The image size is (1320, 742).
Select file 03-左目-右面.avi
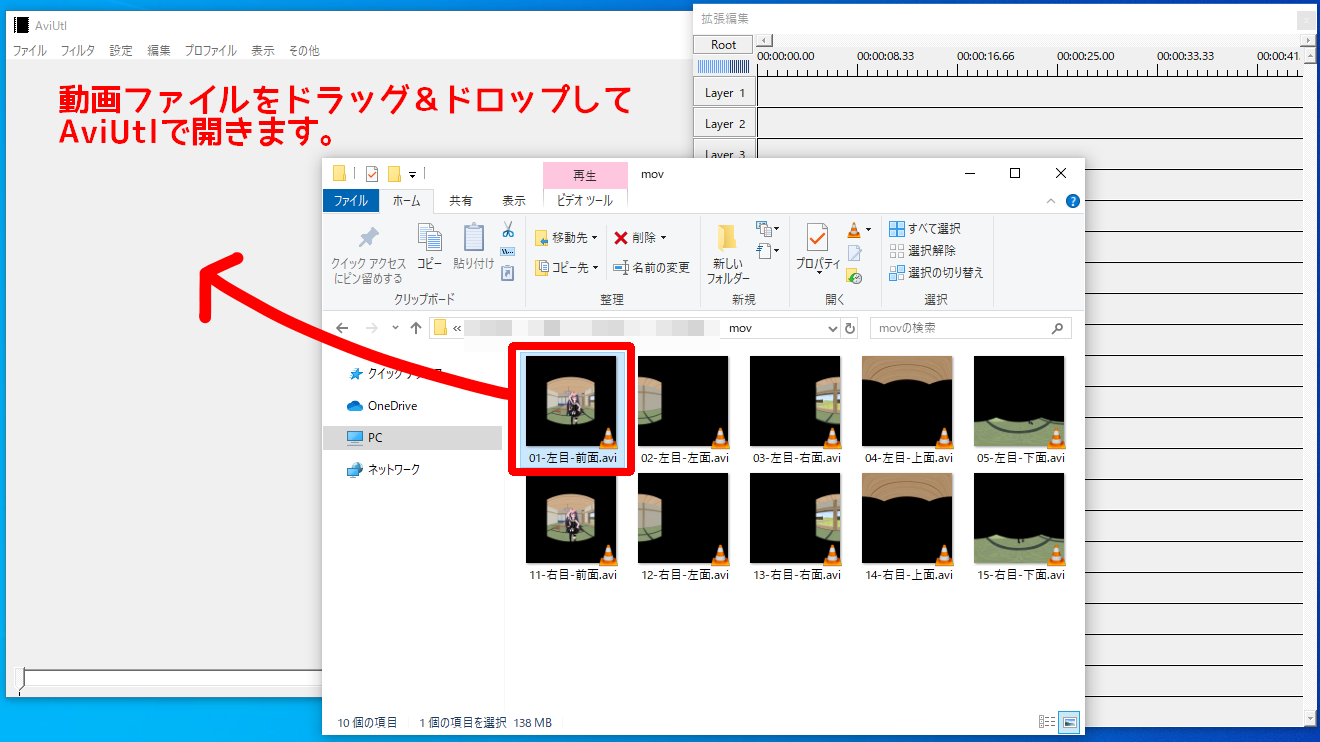click(797, 411)
